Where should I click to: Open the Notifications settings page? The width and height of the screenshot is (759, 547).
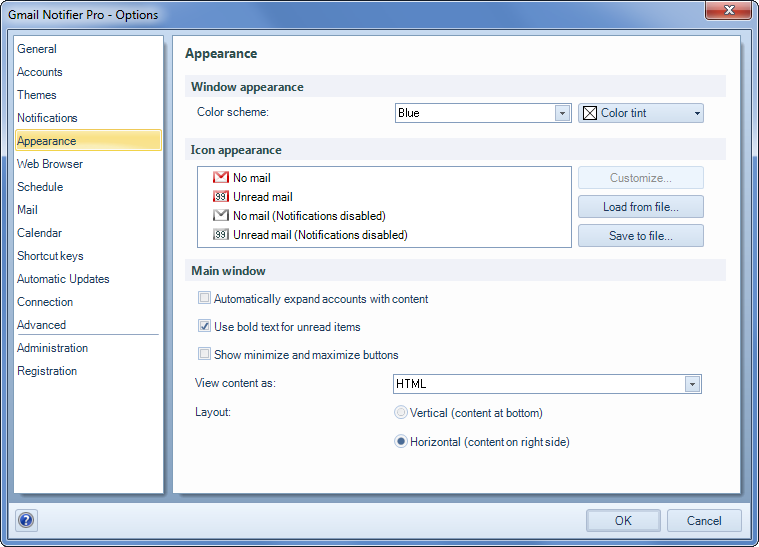click(47, 118)
